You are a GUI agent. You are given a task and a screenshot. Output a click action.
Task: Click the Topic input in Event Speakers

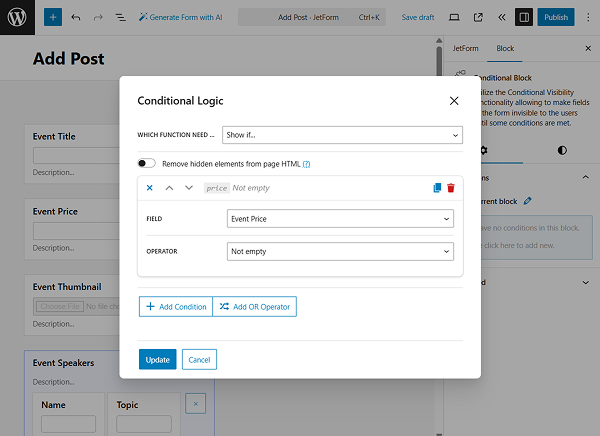point(144,424)
